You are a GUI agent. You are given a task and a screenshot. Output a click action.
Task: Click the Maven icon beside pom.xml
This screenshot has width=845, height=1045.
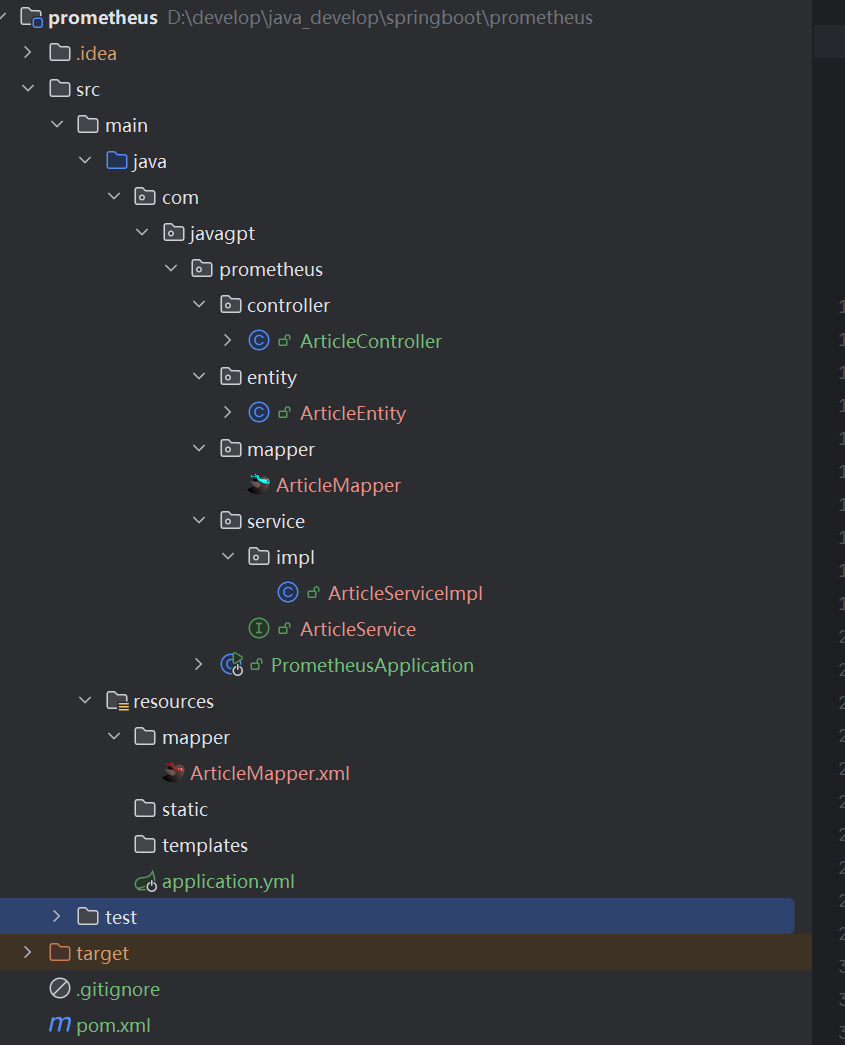tap(62, 1025)
